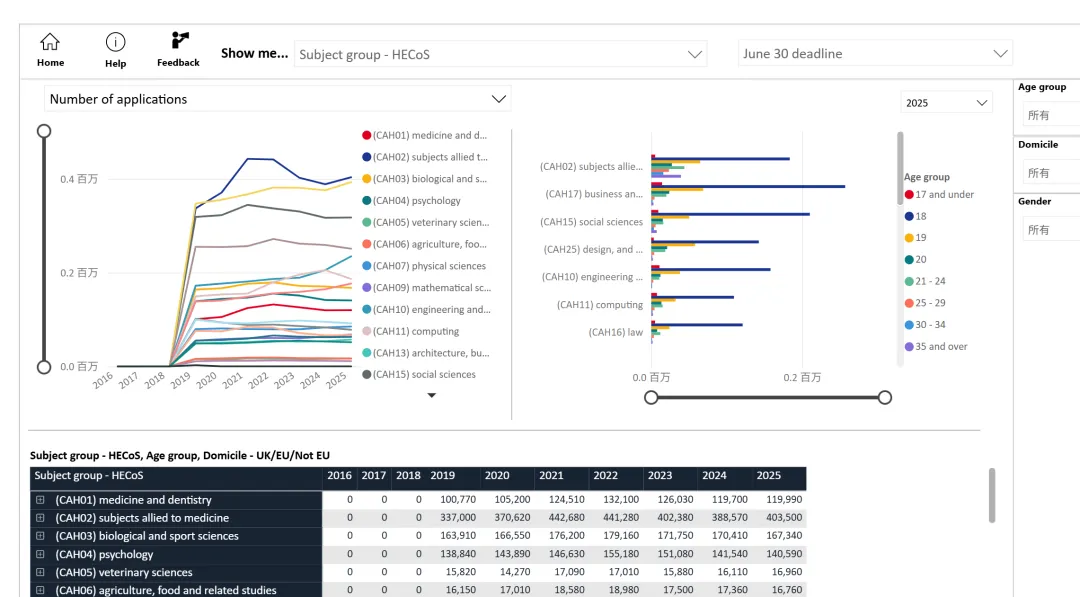The image size is (1080, 597).
Task: Open the June 30 deadline dropdown
Action: [x=875, y=54]
